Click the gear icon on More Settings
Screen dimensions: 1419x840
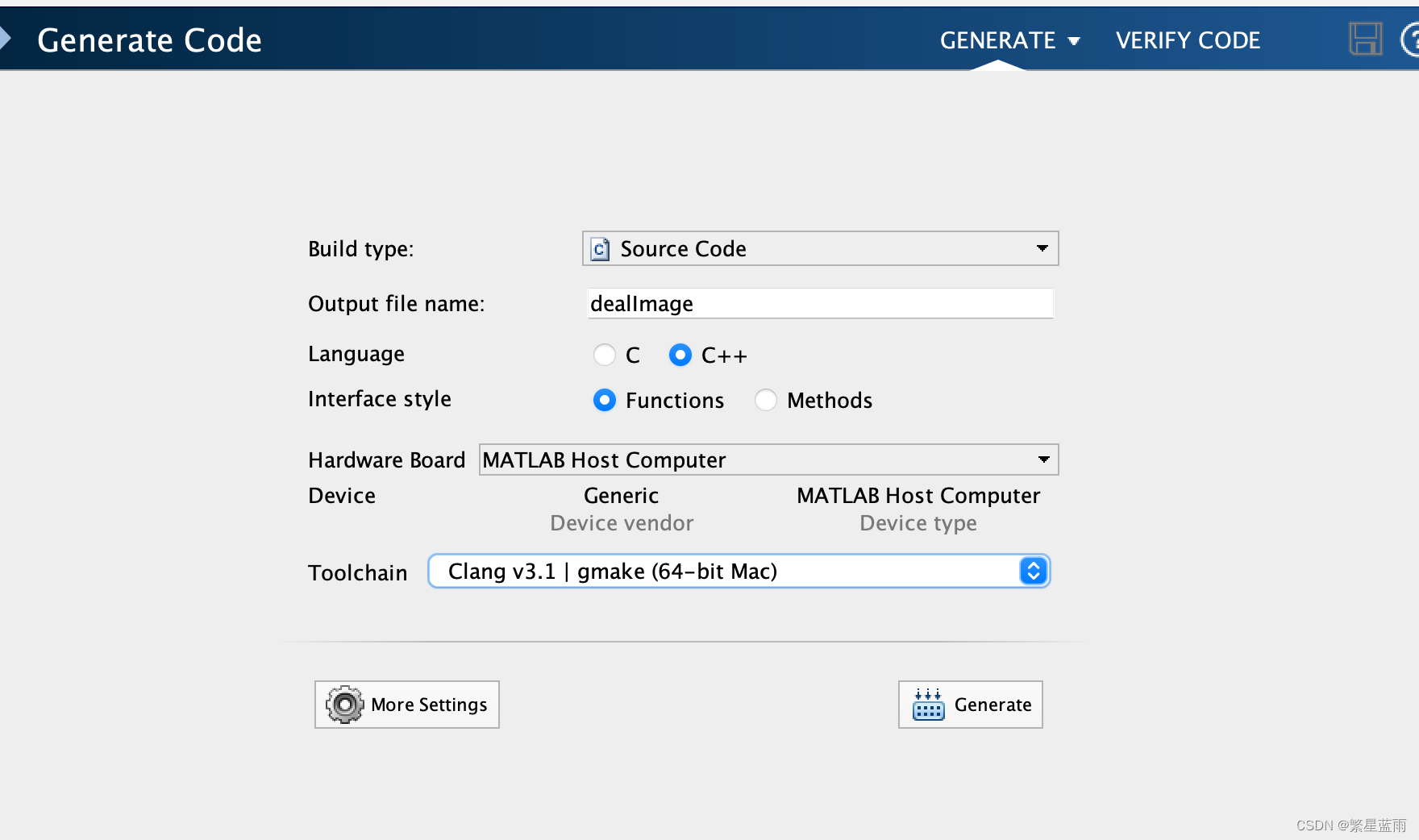[345, 705]
